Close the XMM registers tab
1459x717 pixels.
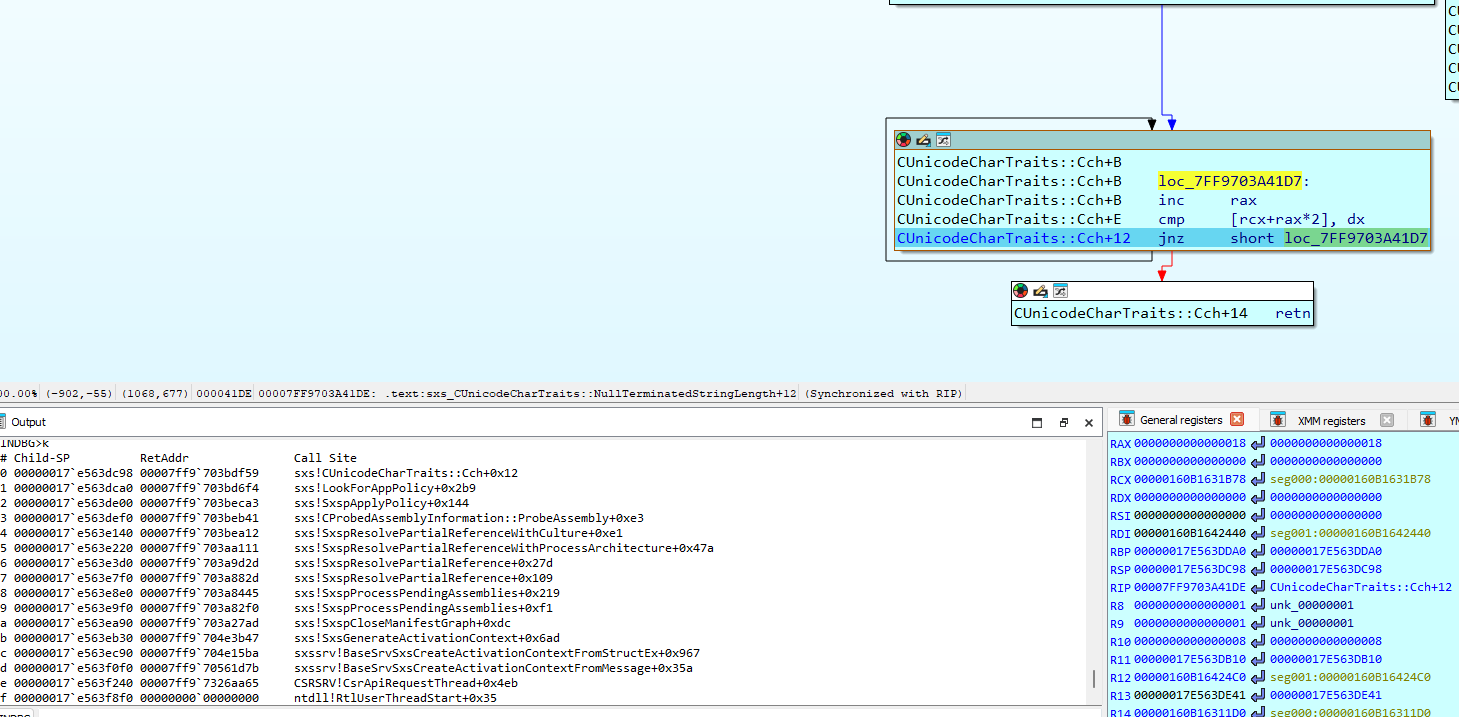coord(1386,420)
